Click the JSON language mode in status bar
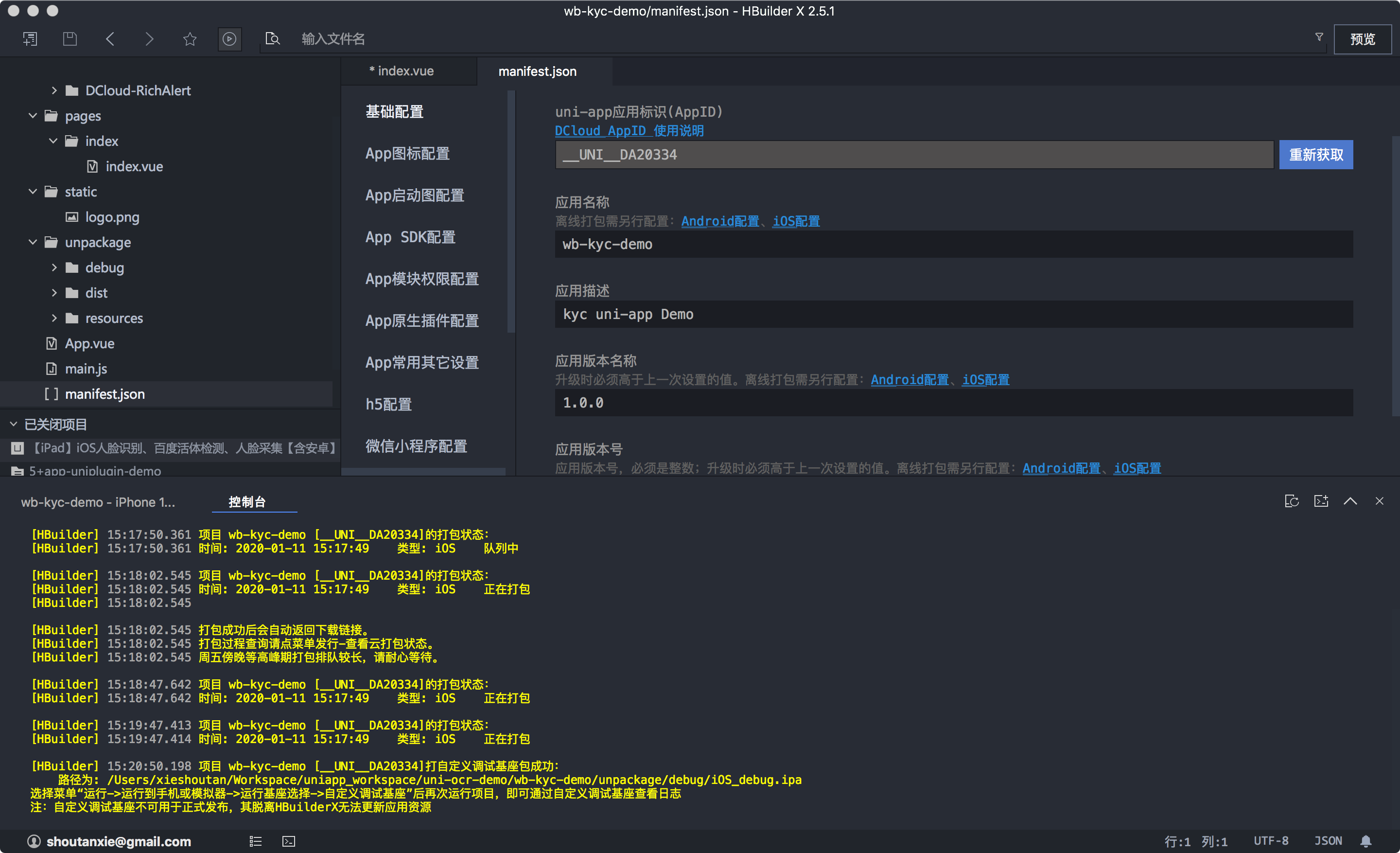The image size is (1400, 853). click(1328, 841)
